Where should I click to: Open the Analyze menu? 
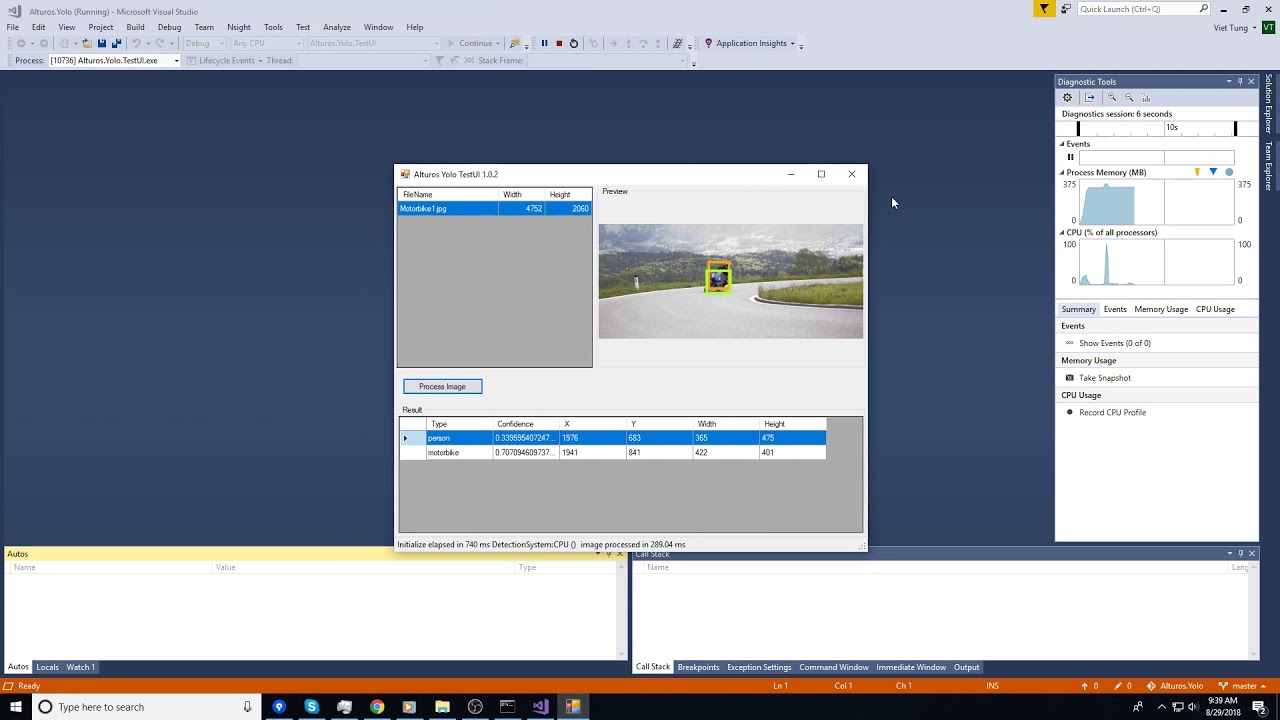[x=337, y=27]
